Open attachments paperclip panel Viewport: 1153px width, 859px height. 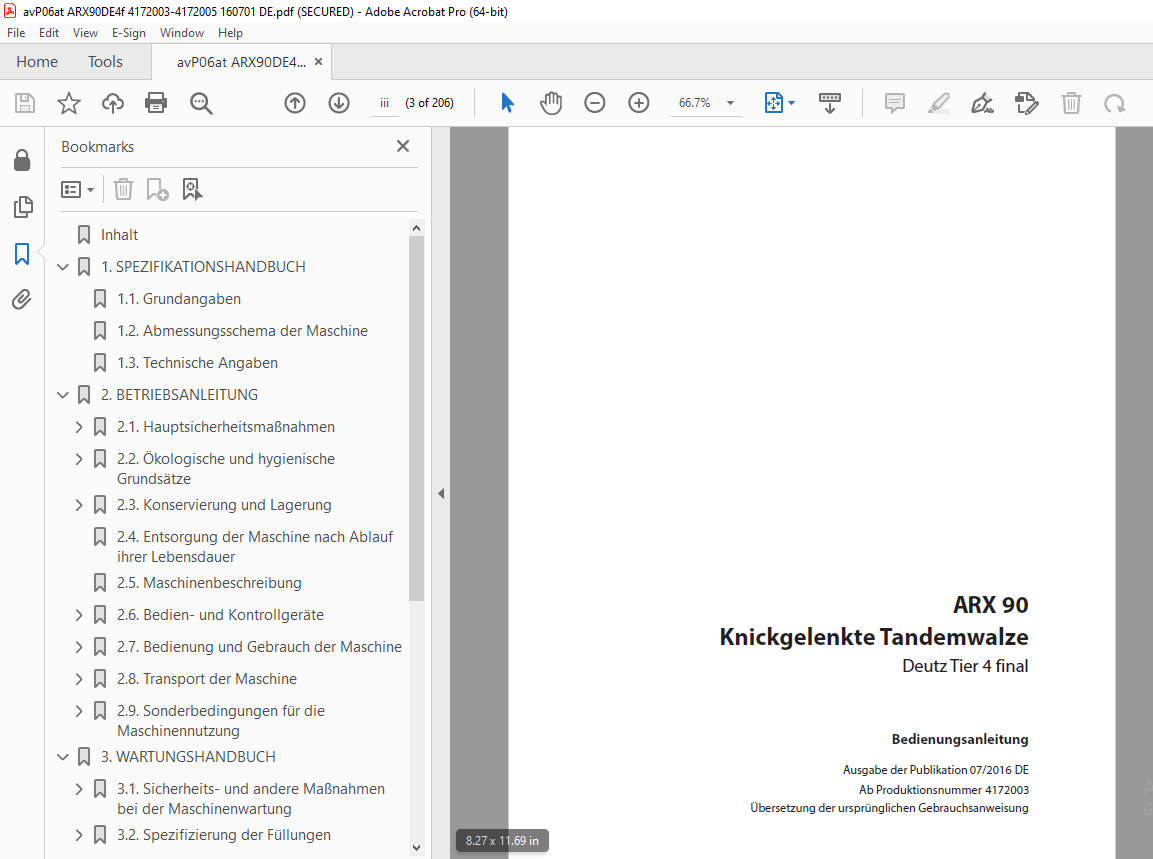tap(21, 300)
